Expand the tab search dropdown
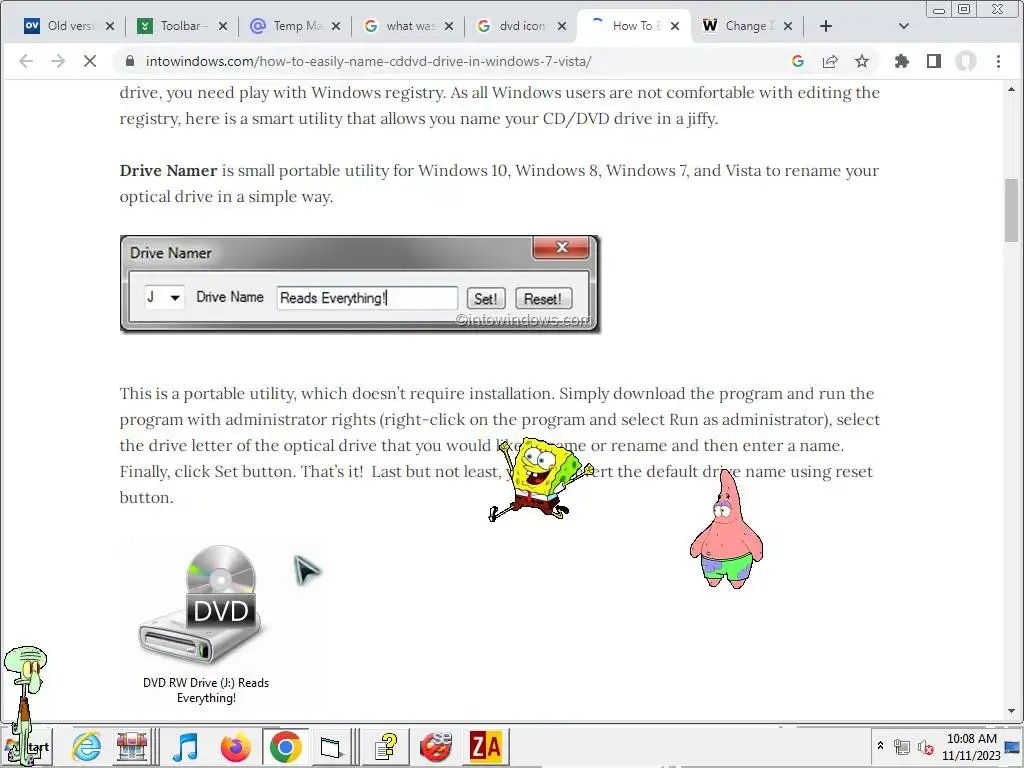The height and width of the screenshot is (768, 1024). 904,26
